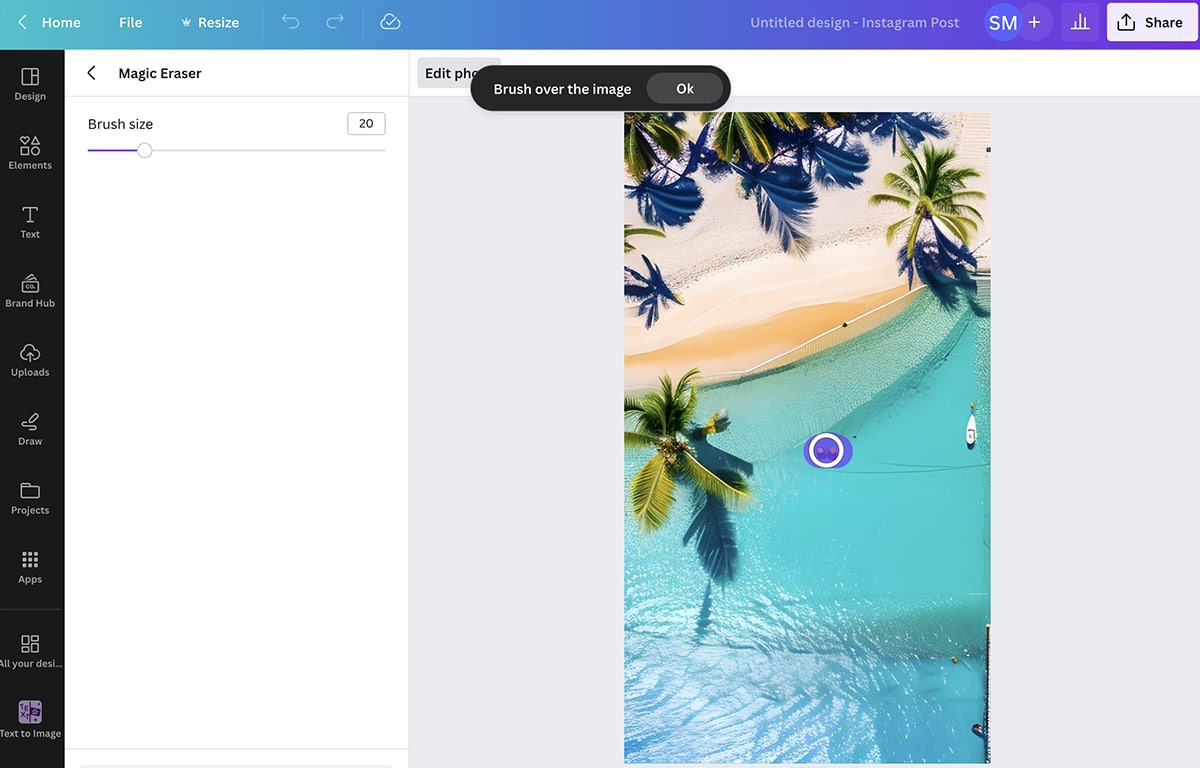Confirm the brush hint with Ok

[x=685, y=89]
